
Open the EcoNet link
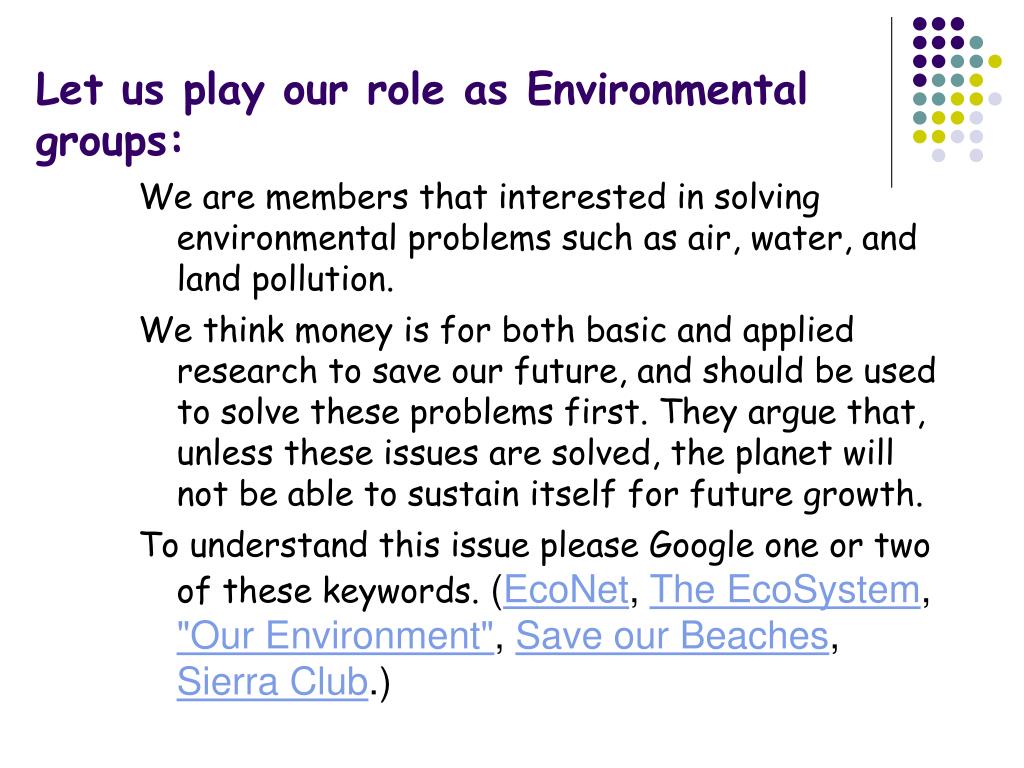coord(566,590)
